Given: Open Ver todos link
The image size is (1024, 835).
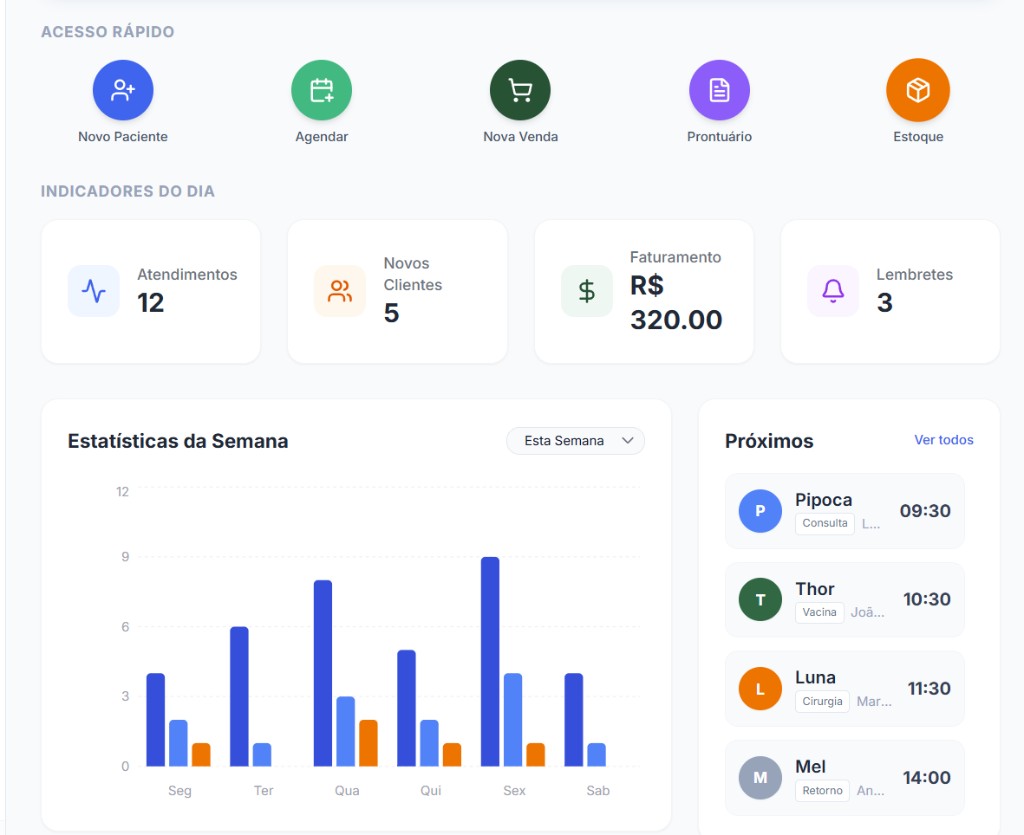Looking at the screenshot, I should tap(944, 440).
